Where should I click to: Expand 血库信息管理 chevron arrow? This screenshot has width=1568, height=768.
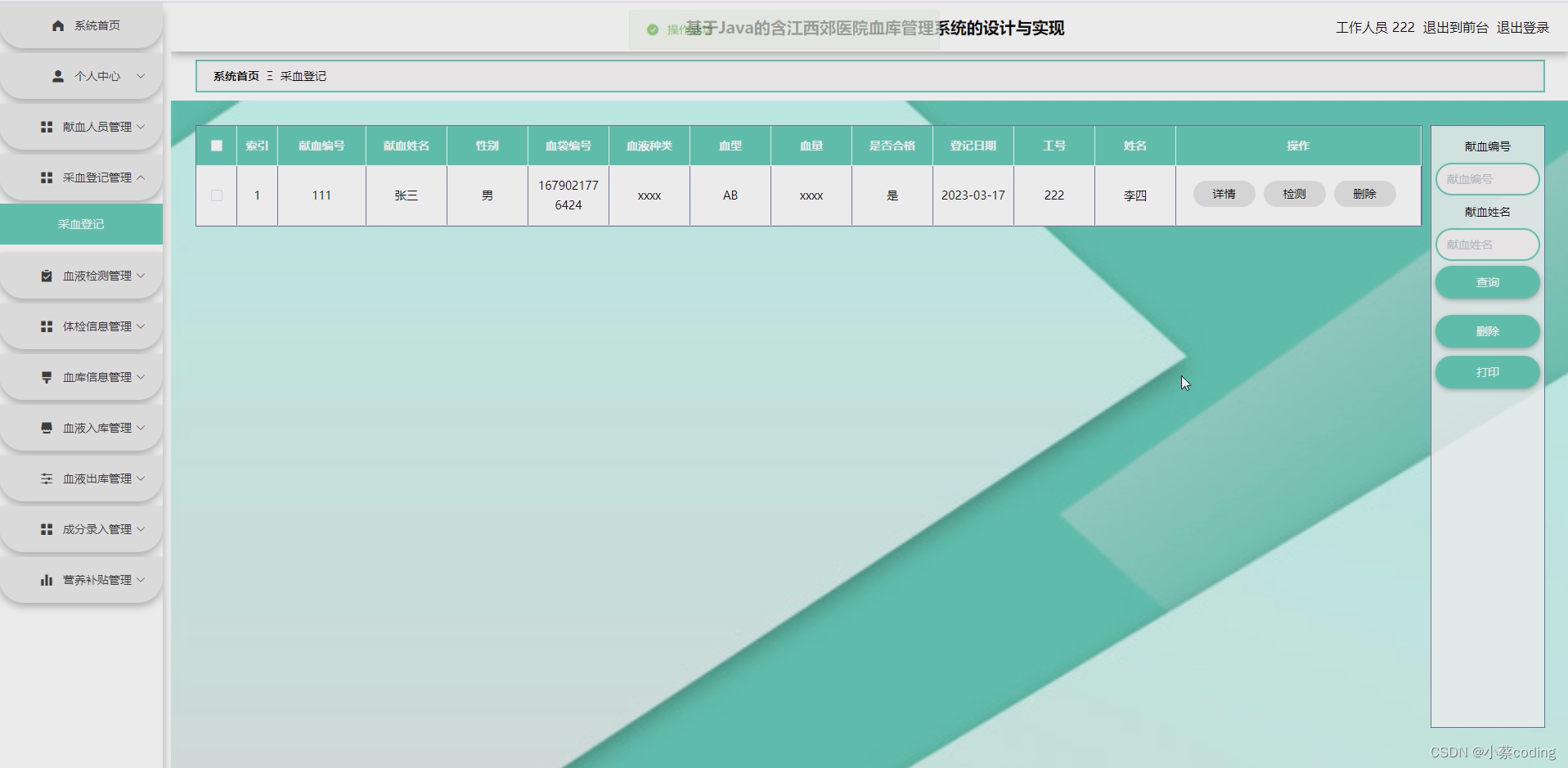click(x=141, y=377)
